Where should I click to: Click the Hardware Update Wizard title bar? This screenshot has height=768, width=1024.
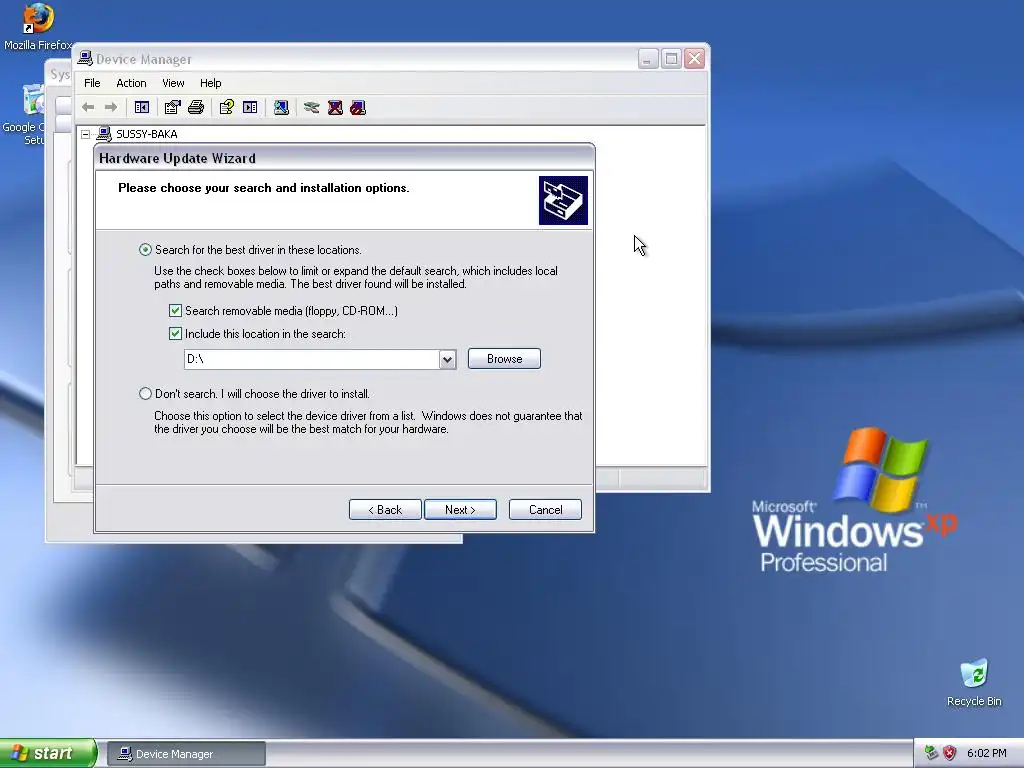[344, 158]
